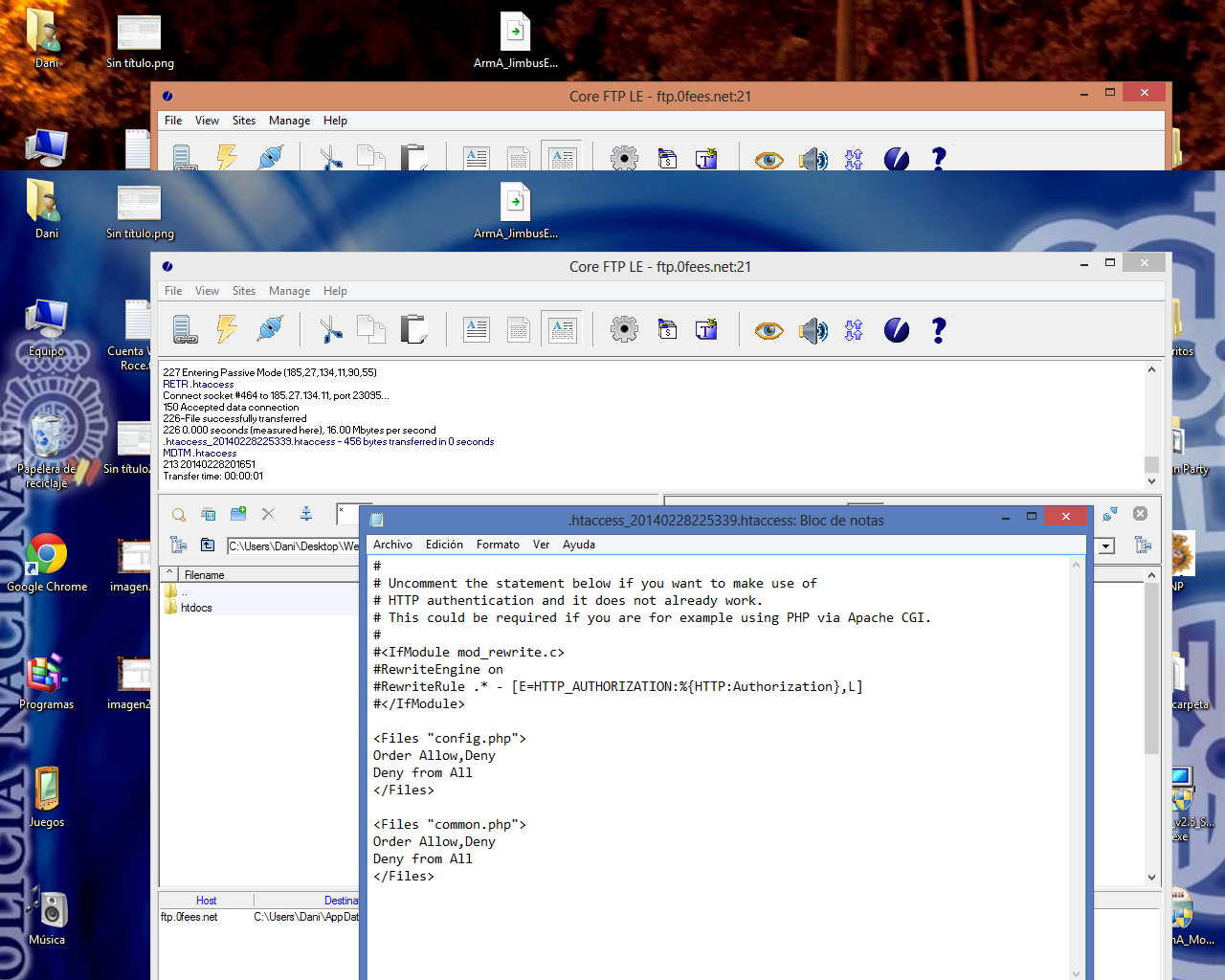
Task: Open Ayuda menu in Bloc de notas
Action: click(579, 545)
